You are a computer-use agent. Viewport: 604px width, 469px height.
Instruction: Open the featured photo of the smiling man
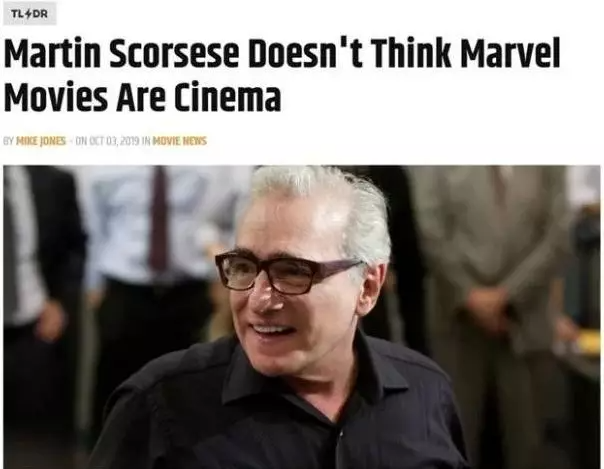pyautogui.click(x=302, y=317)
